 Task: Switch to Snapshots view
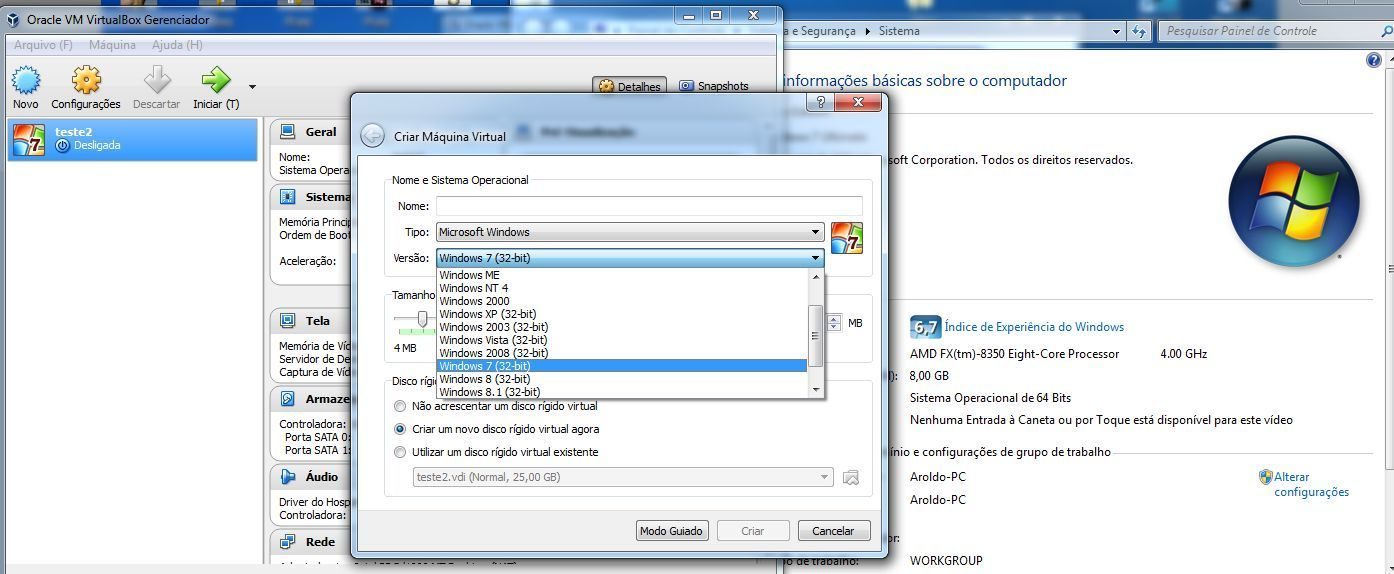(714, 86)
